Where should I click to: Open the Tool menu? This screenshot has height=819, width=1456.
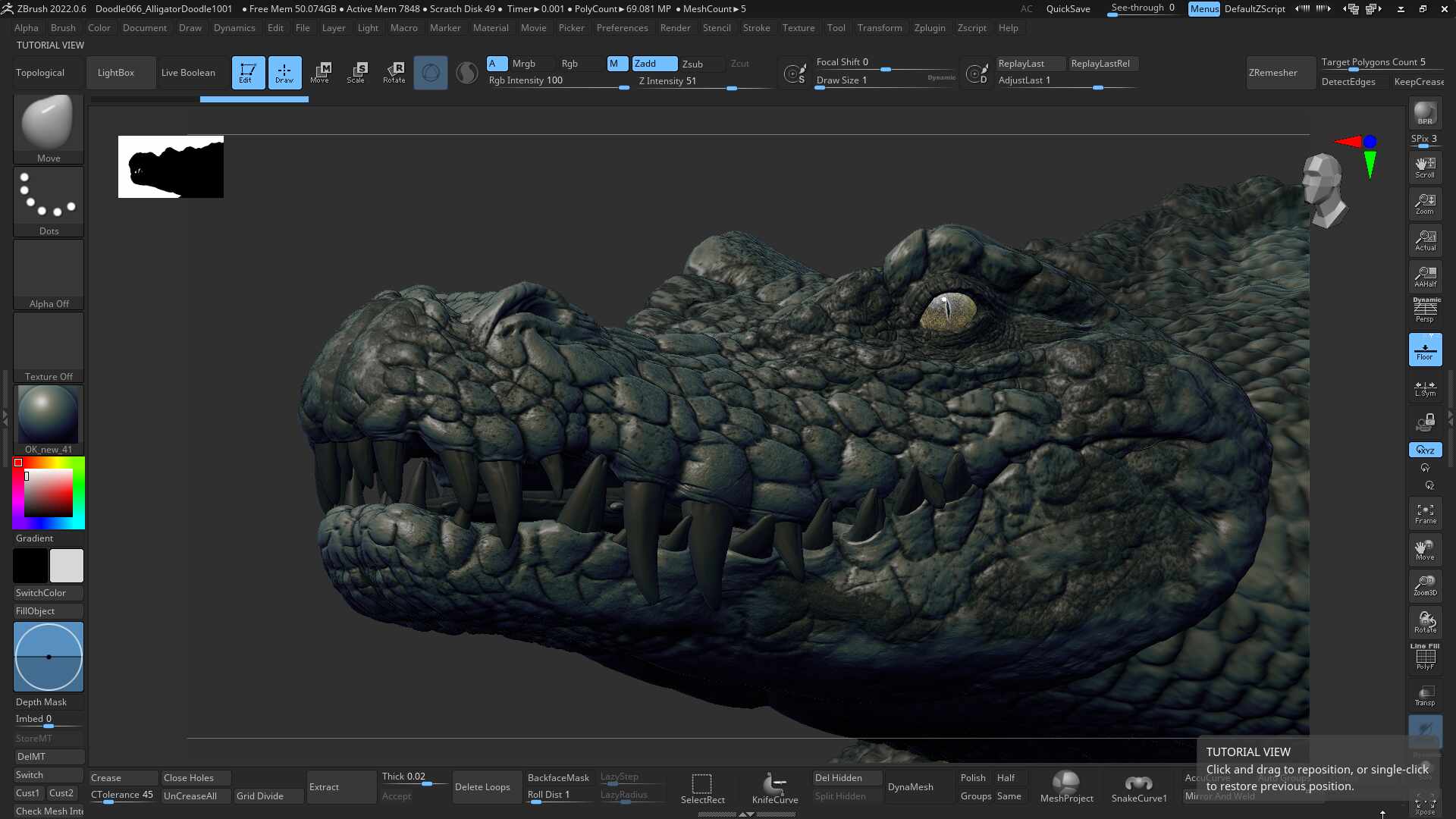[x=836, y=28]
